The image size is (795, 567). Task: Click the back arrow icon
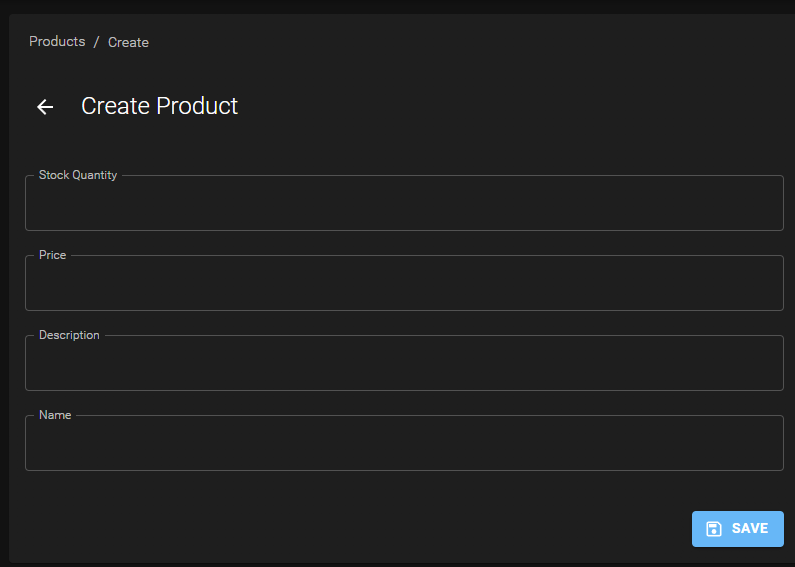pos(45,107)
